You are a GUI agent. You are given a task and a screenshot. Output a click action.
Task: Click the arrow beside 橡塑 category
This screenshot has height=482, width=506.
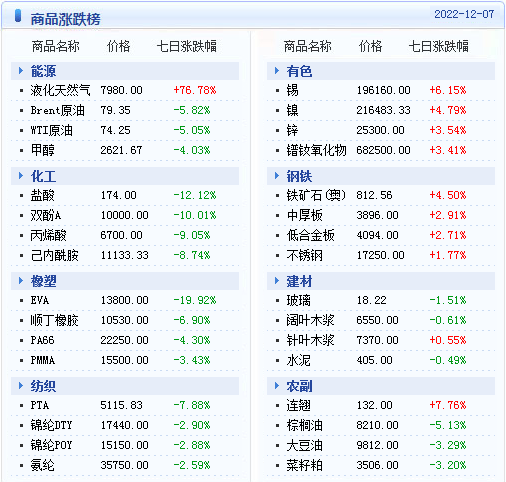coord(21,281)
